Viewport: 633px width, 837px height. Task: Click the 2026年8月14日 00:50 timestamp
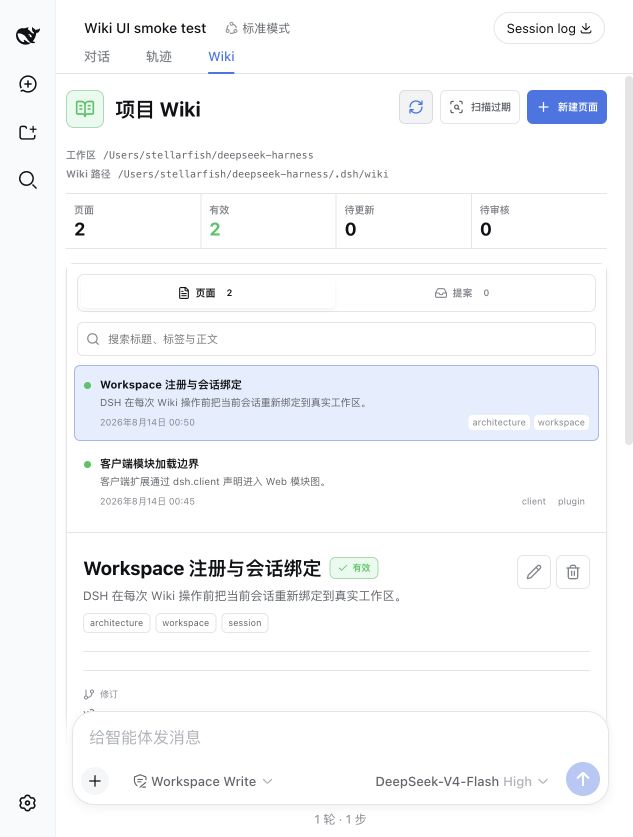click(x=147, y=422)
